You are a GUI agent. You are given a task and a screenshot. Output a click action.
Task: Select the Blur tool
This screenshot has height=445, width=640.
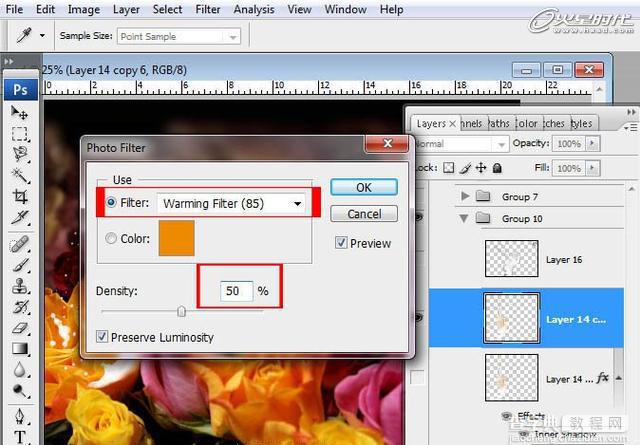19,370
